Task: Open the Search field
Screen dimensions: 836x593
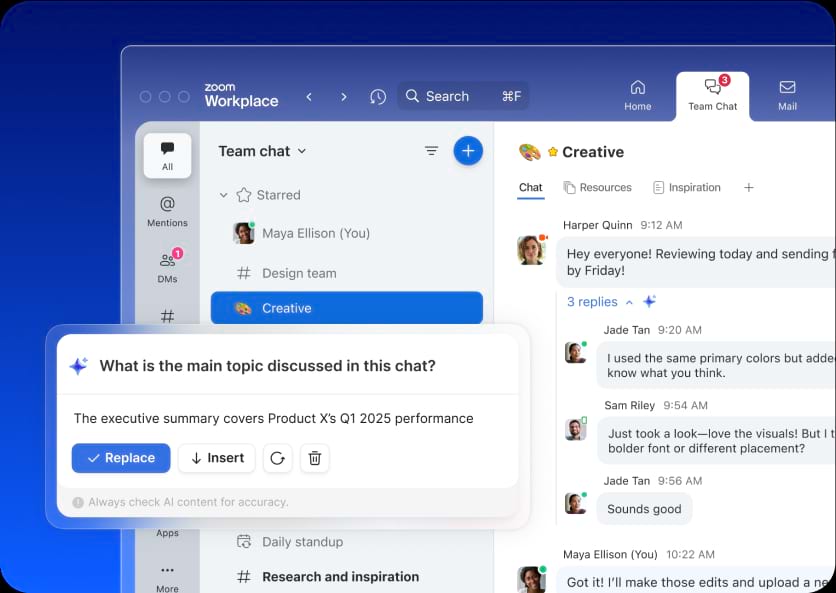Action: tap(447, 96)
